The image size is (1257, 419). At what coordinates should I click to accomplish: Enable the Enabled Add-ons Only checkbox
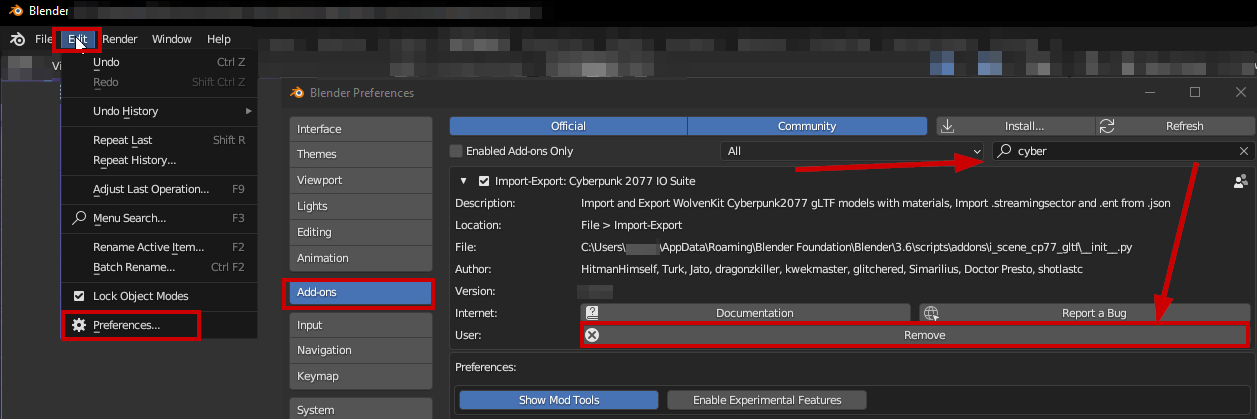tap(457, 151)
